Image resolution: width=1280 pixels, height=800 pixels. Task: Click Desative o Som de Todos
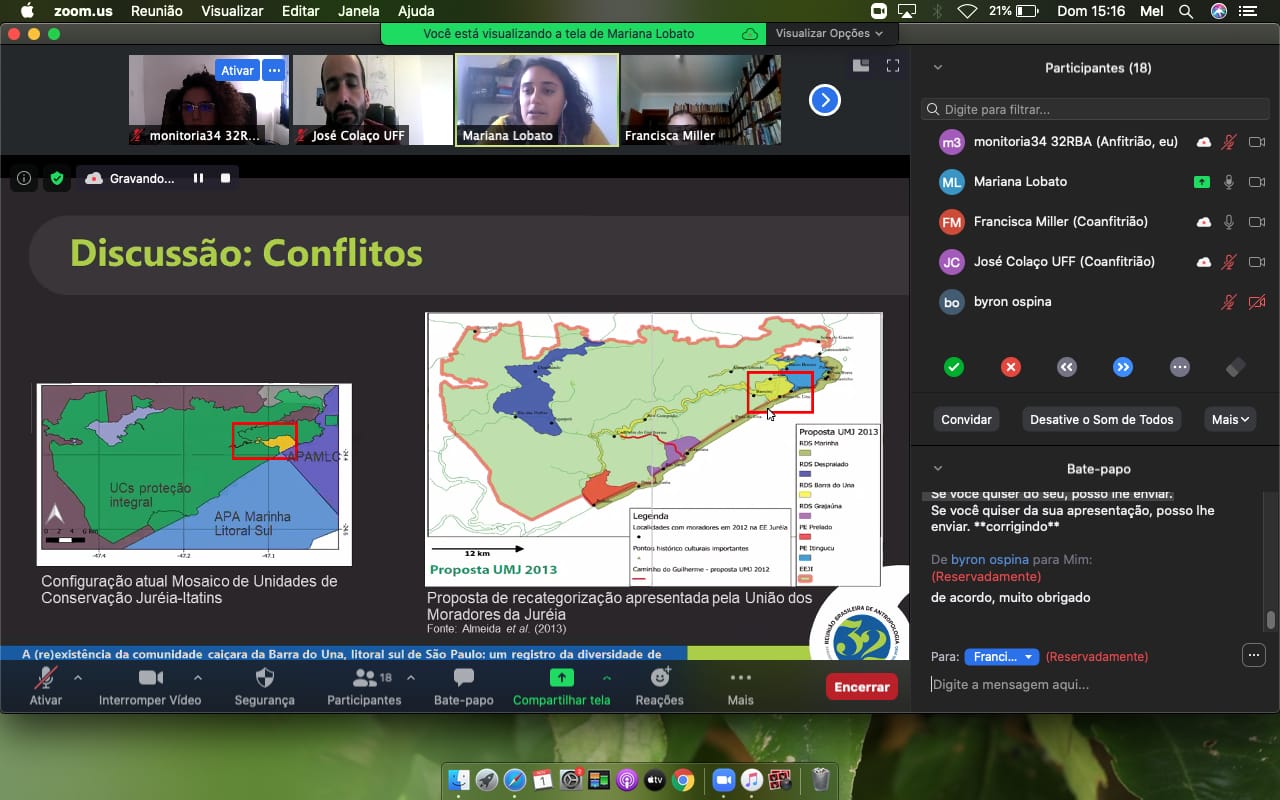coord(1102,420)
